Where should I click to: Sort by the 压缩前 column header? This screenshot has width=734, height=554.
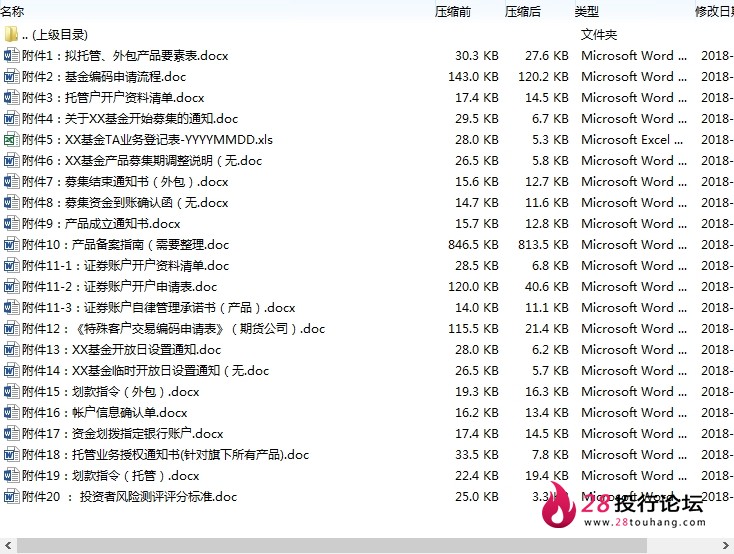[453, 11]
